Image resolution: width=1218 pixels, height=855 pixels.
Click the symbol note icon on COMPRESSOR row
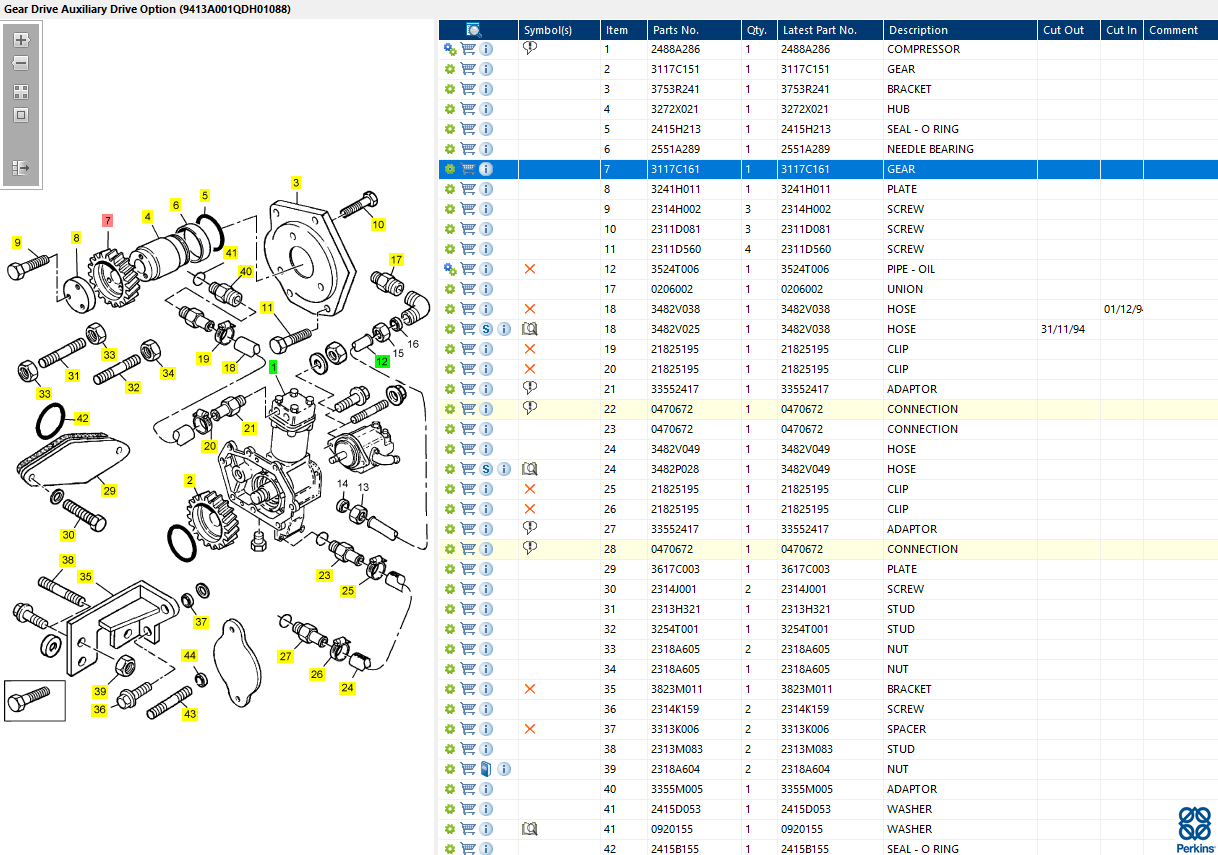pyautogui.click(x=530, y=48)
